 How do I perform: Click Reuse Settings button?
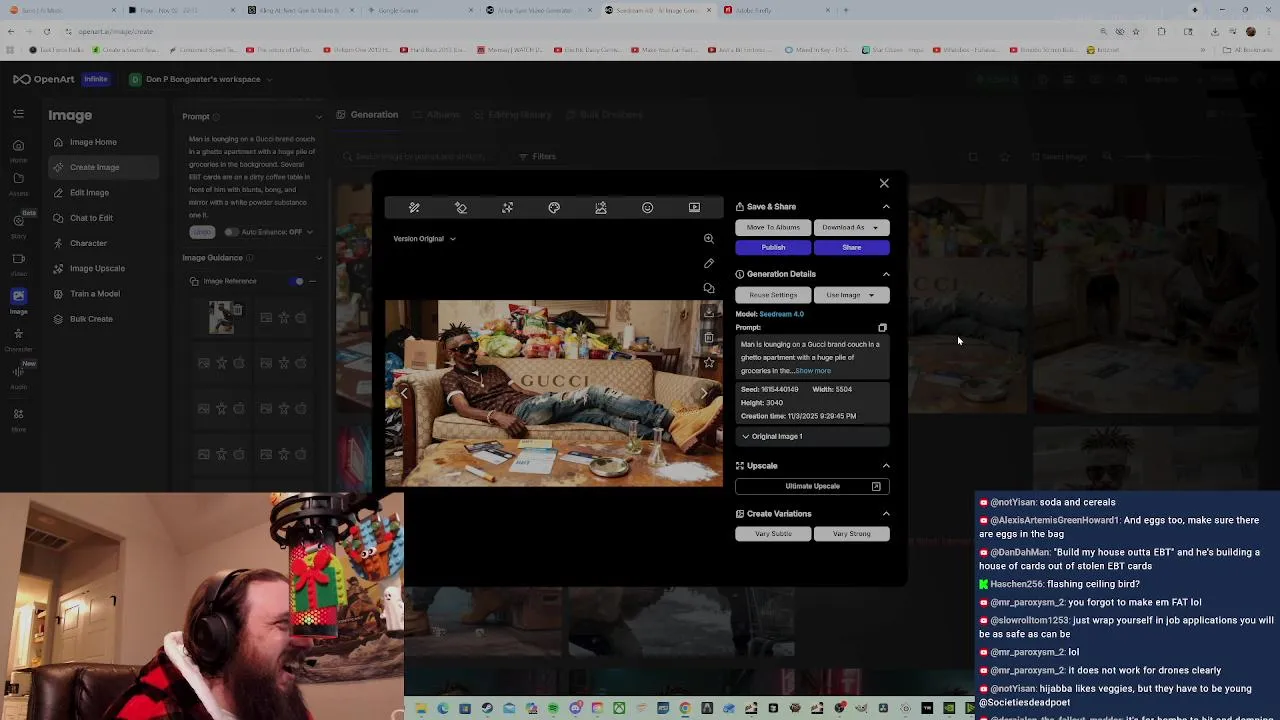tap(773, 295)
